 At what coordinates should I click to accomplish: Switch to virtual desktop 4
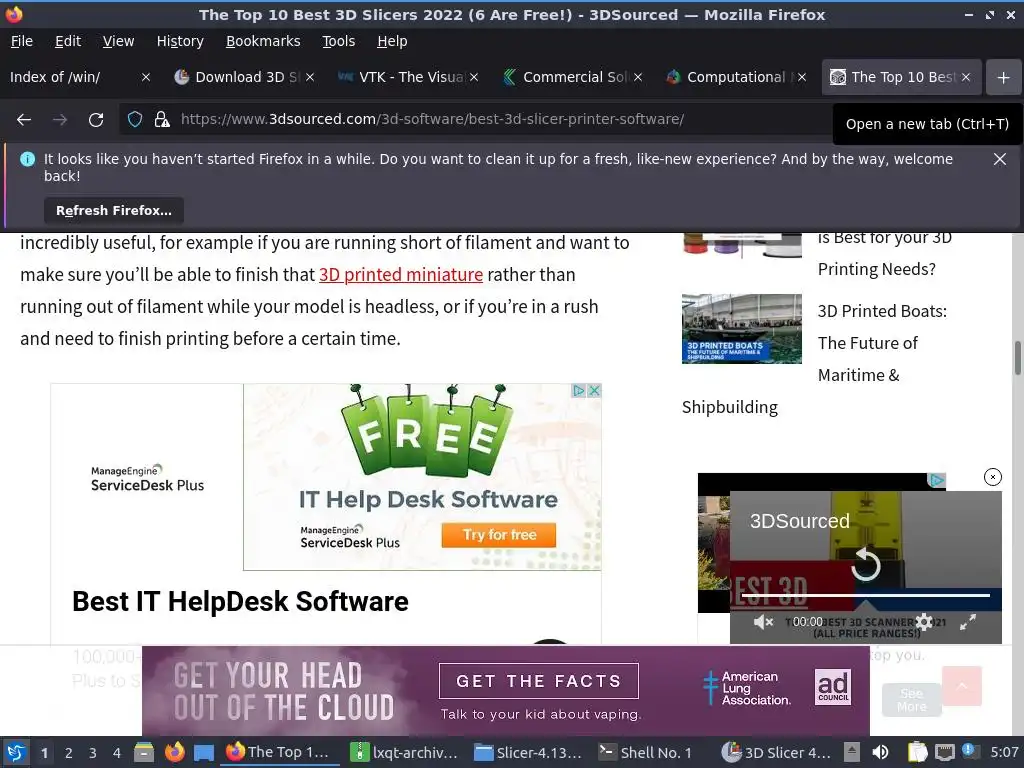click(x=117, y=753)
